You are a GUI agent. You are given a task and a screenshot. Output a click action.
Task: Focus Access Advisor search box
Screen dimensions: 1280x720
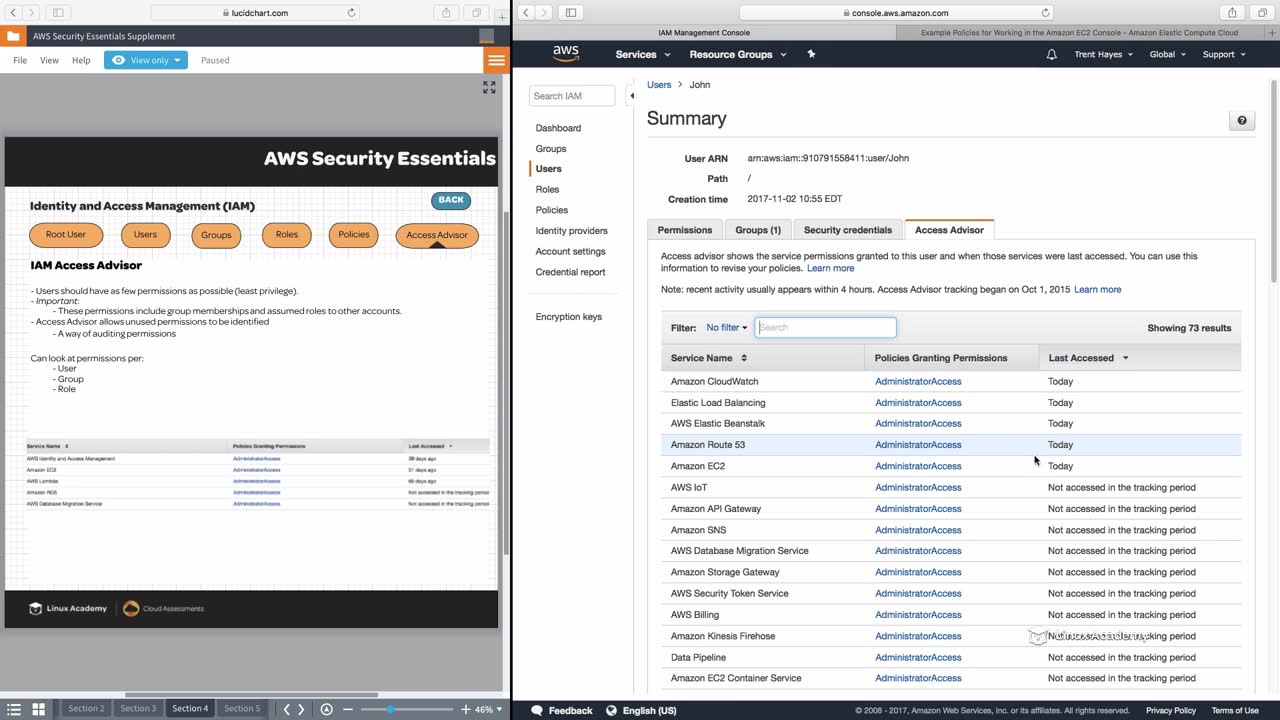click(x=825, y=327)
